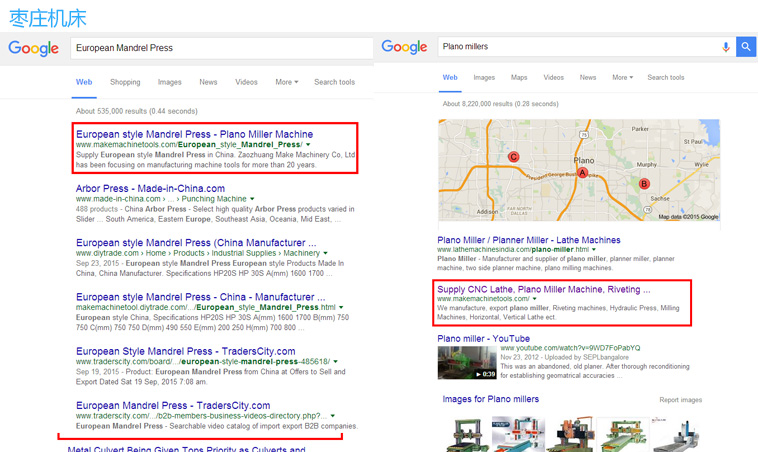Expand arrow next to traderscity.com b2b-members-business-videos-directory URL
The image size is (758, 452).
pyautogui.click(x=333, y=416)
